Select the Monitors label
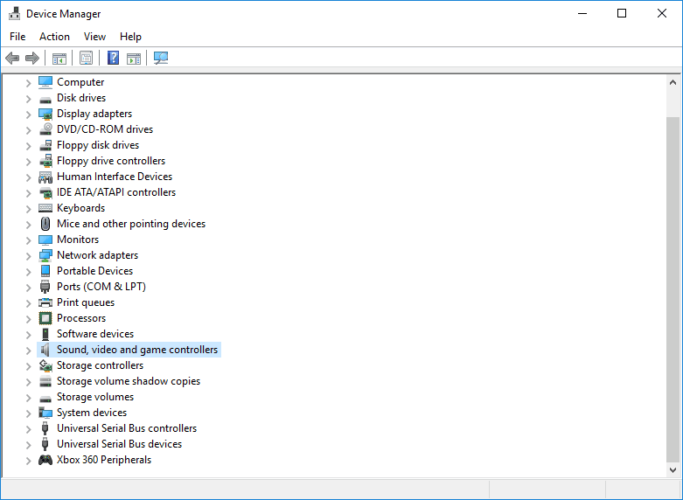Viewport: 683px width, 500px height. click(78, 239)
